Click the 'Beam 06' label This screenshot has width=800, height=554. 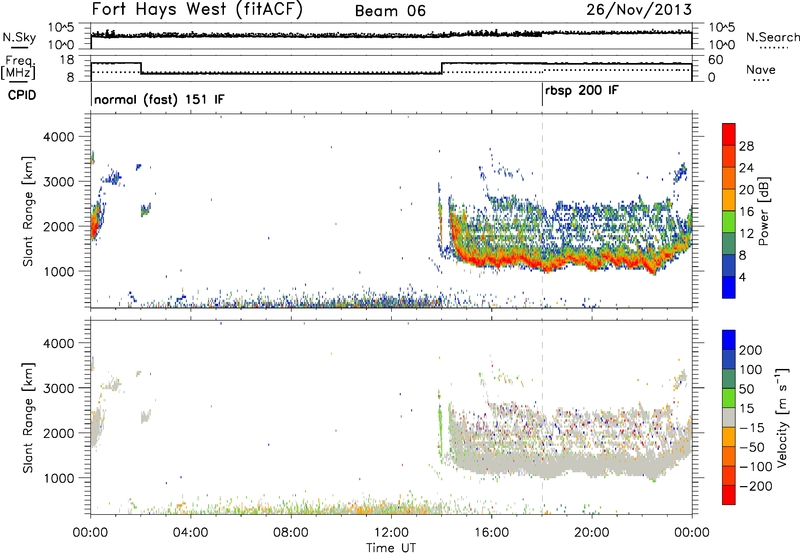pyautogui.click(x=390, y=11)
